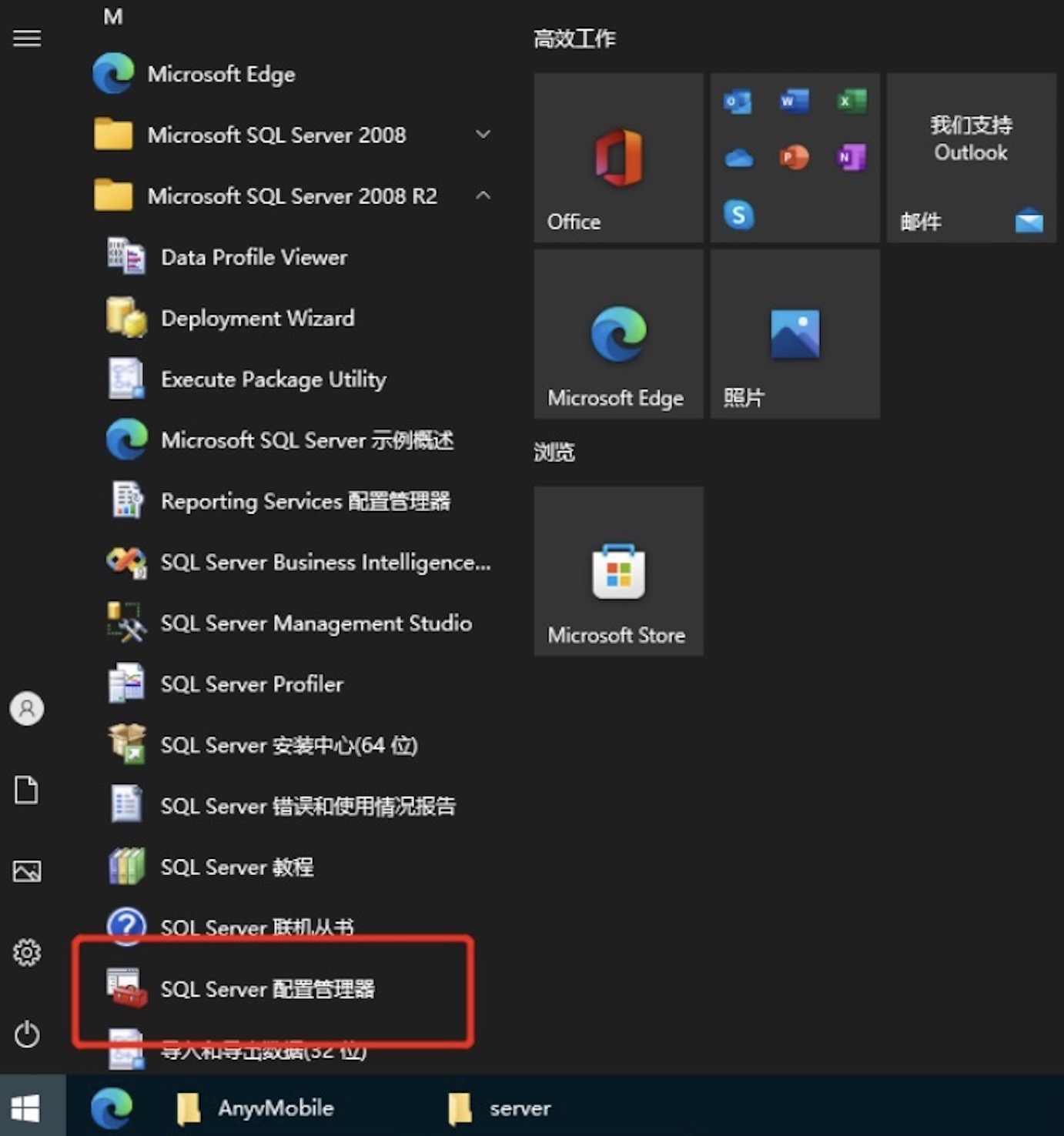Click the Microsoft SQL Server 2008 folder icon

click(x=113, y=135)
